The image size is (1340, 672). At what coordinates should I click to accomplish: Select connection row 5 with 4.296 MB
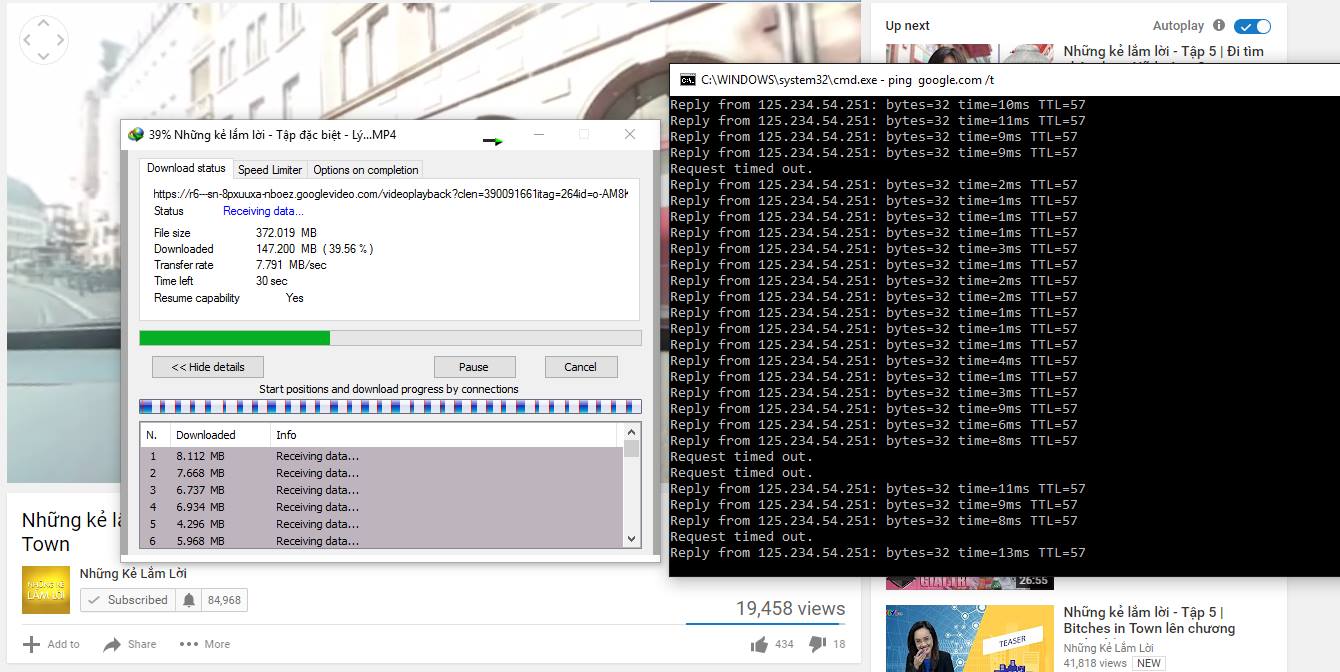382,524
